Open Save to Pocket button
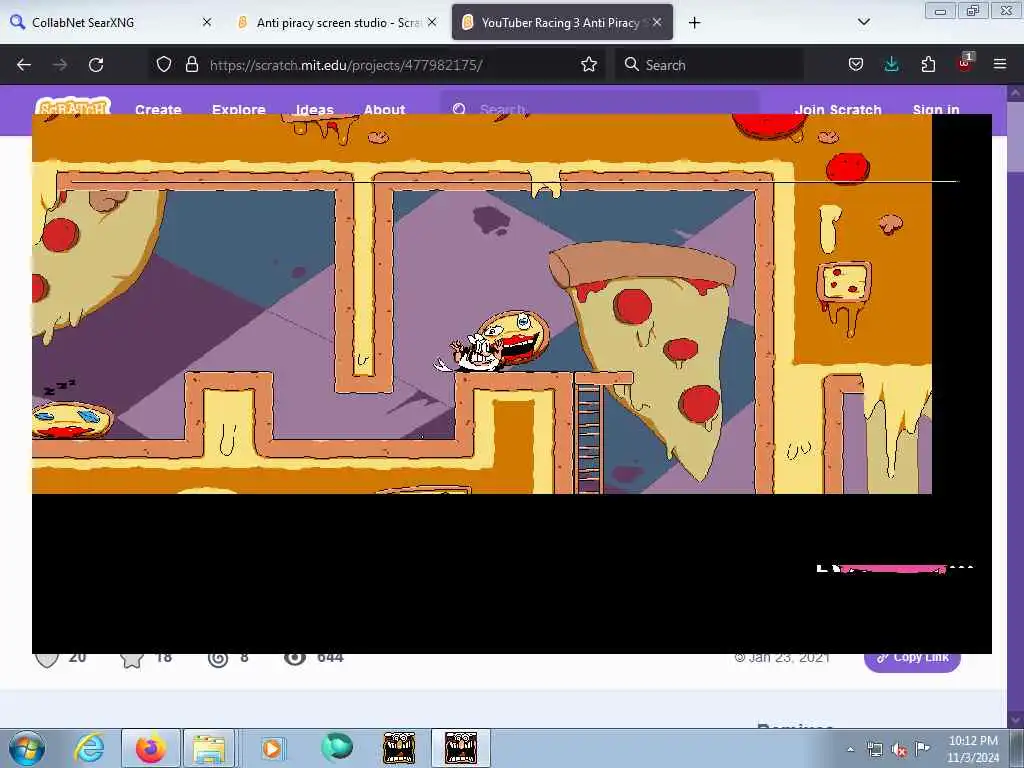 tap(856, 64)
